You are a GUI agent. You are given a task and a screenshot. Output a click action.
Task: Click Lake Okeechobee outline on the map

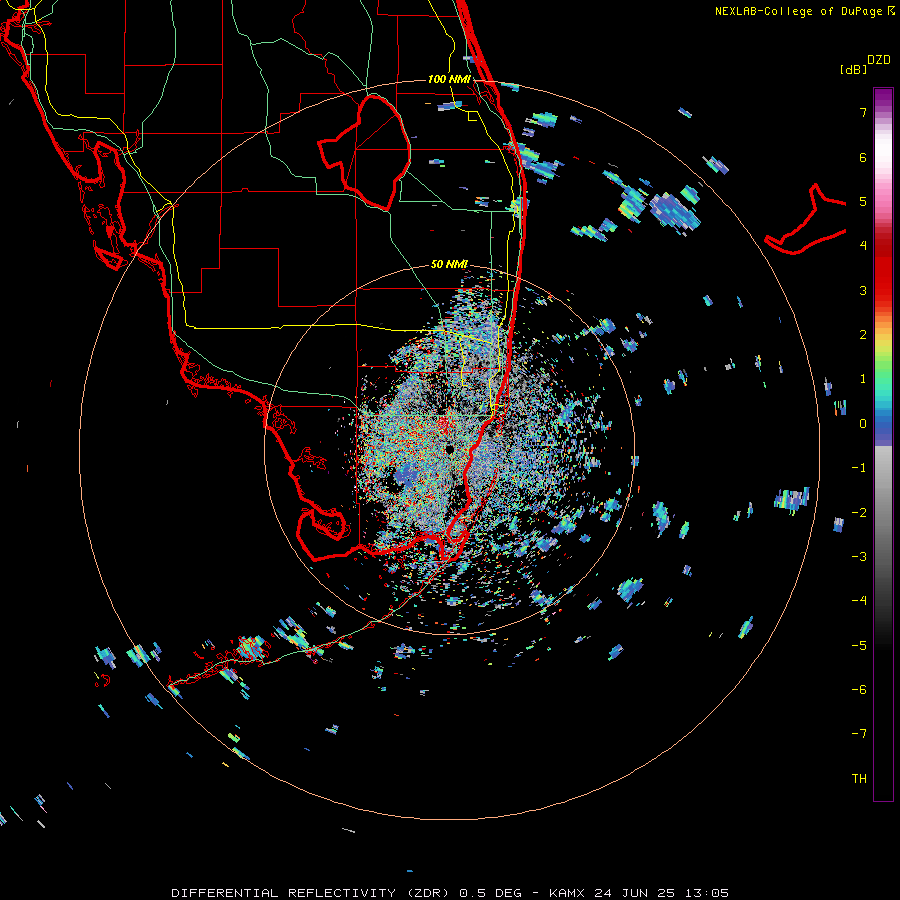[364, 153]
